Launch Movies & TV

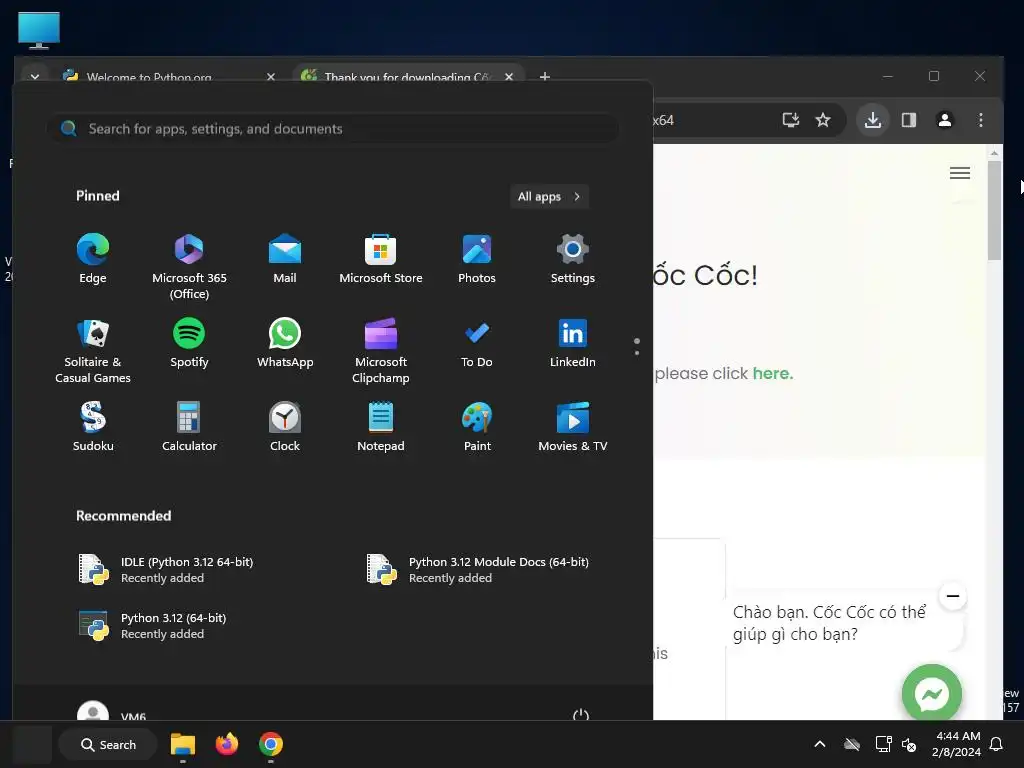coord(573,427)
